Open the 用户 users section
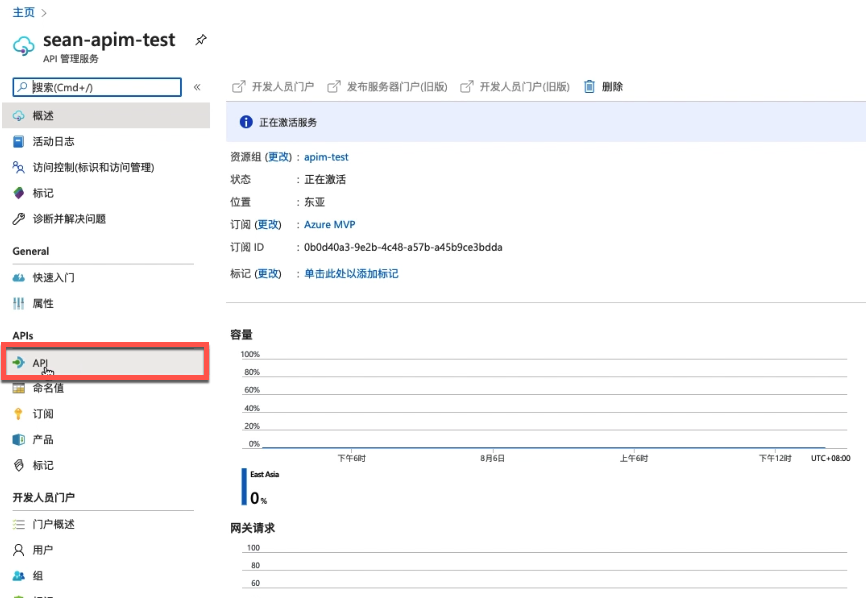 tap(42, 549)
